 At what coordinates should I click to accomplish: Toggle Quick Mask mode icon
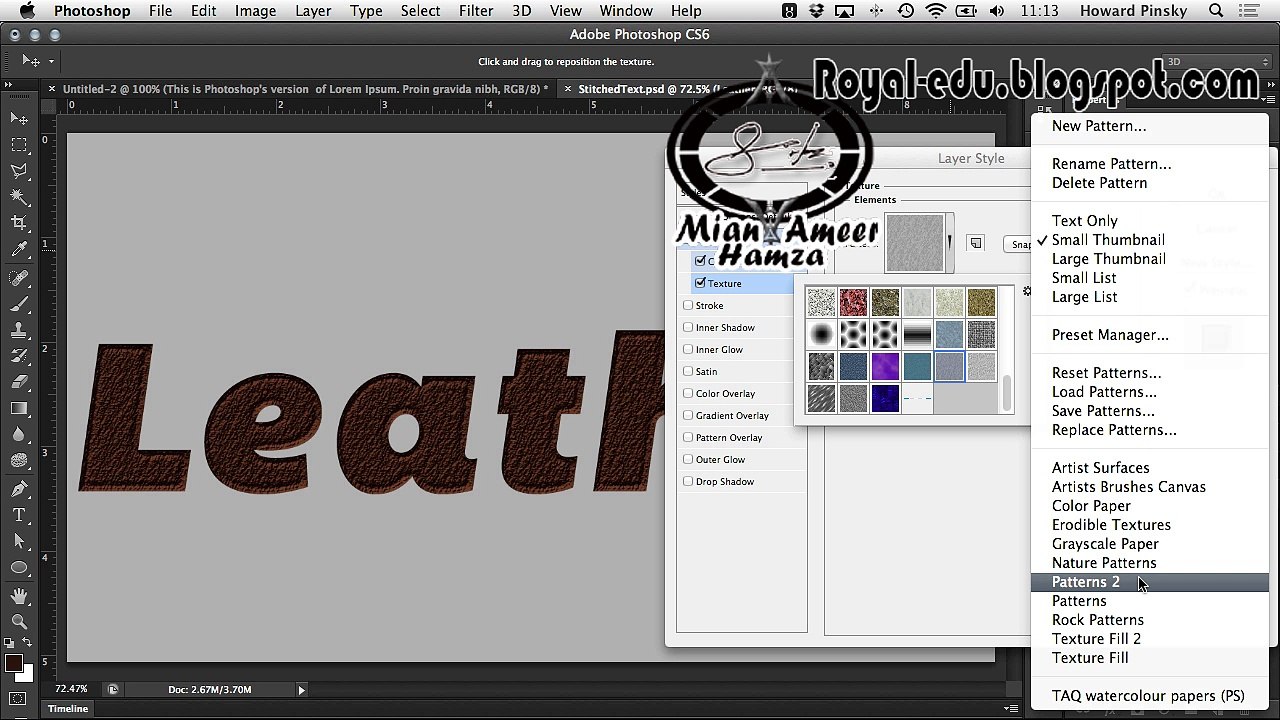coord(19,698)
